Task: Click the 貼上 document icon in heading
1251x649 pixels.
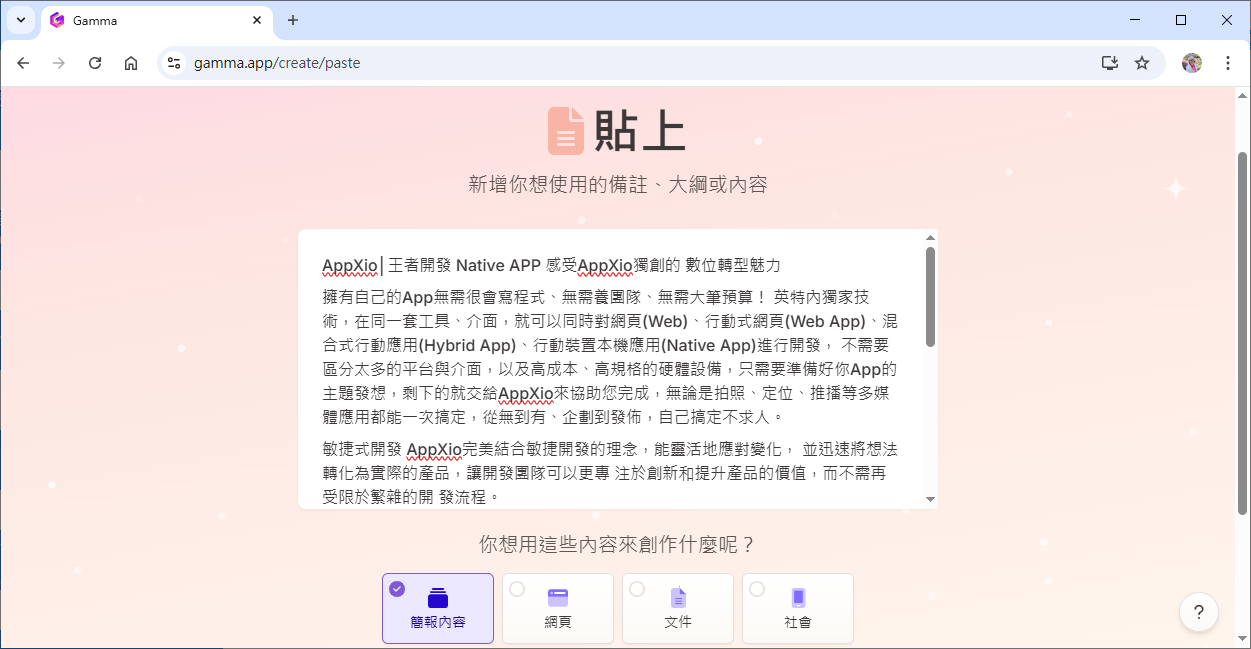Action: [x=566, y=131]
